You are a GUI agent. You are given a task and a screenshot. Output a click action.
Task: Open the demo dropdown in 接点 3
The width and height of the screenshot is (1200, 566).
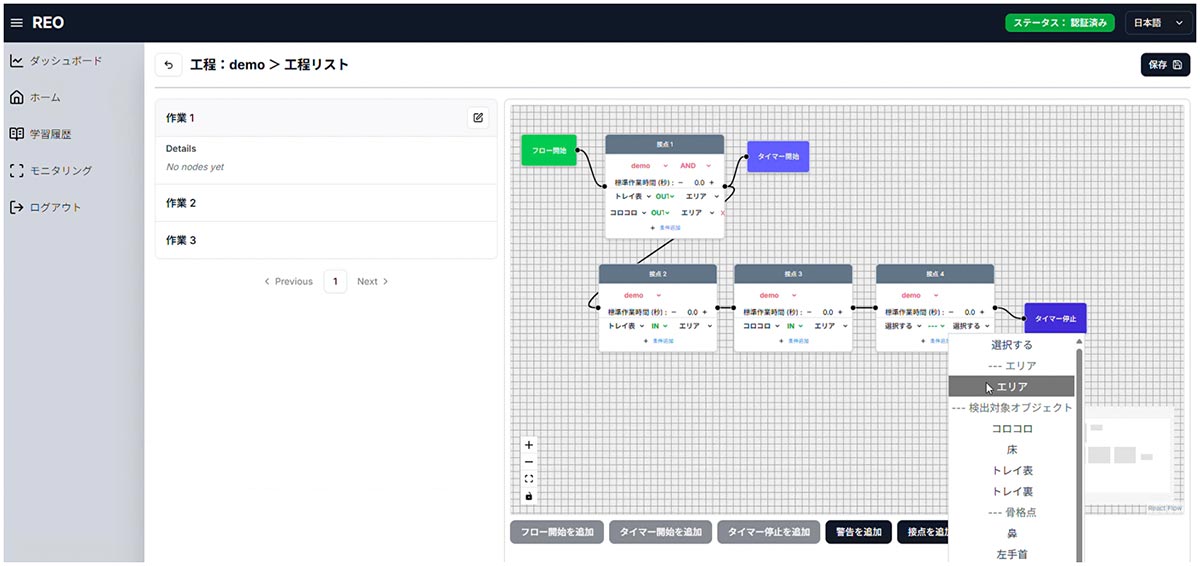pyautogui.click(x=774, y=295)
